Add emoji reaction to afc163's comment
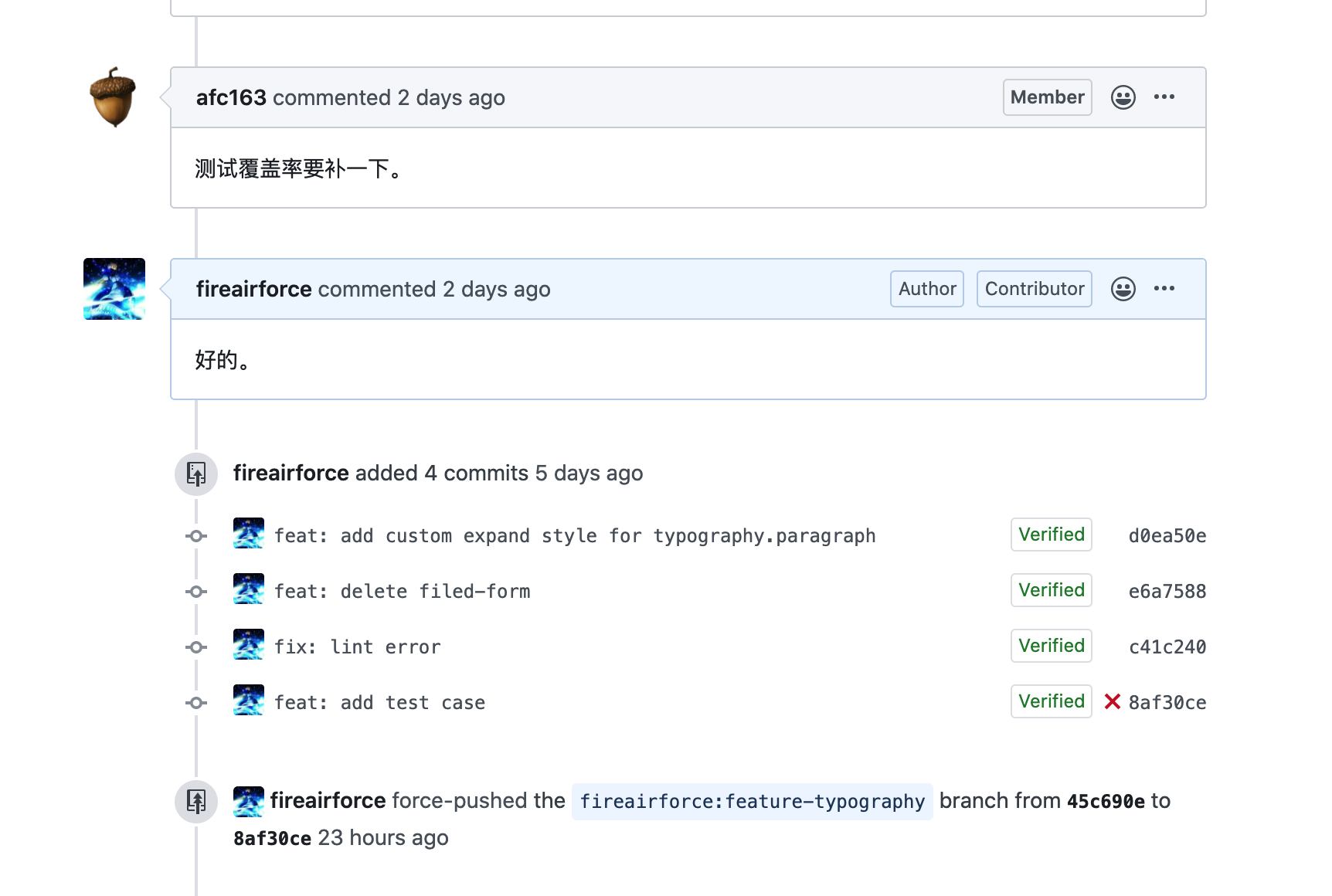1332x896 pixels. coord(1123,97)
